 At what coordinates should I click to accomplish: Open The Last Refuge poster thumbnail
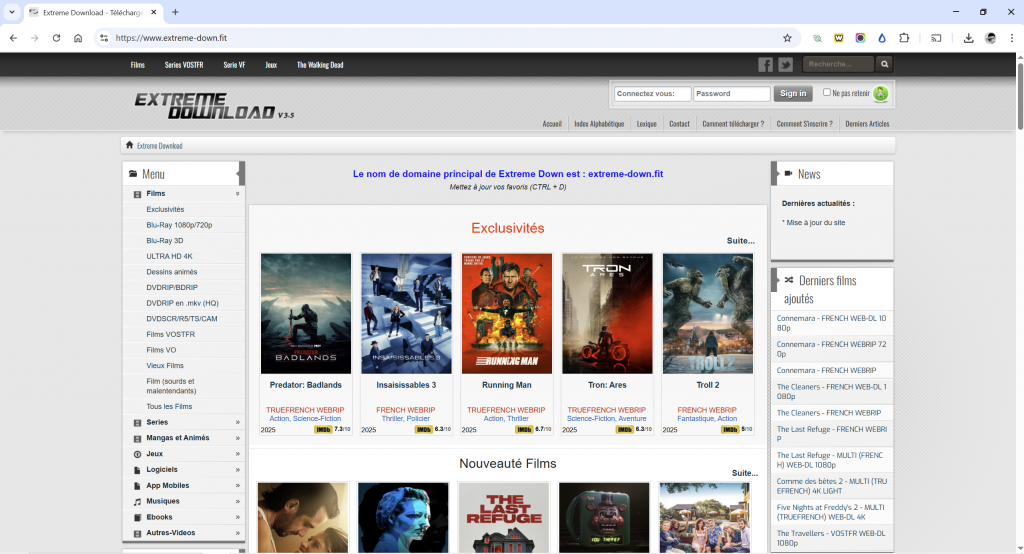coord(504,518)
